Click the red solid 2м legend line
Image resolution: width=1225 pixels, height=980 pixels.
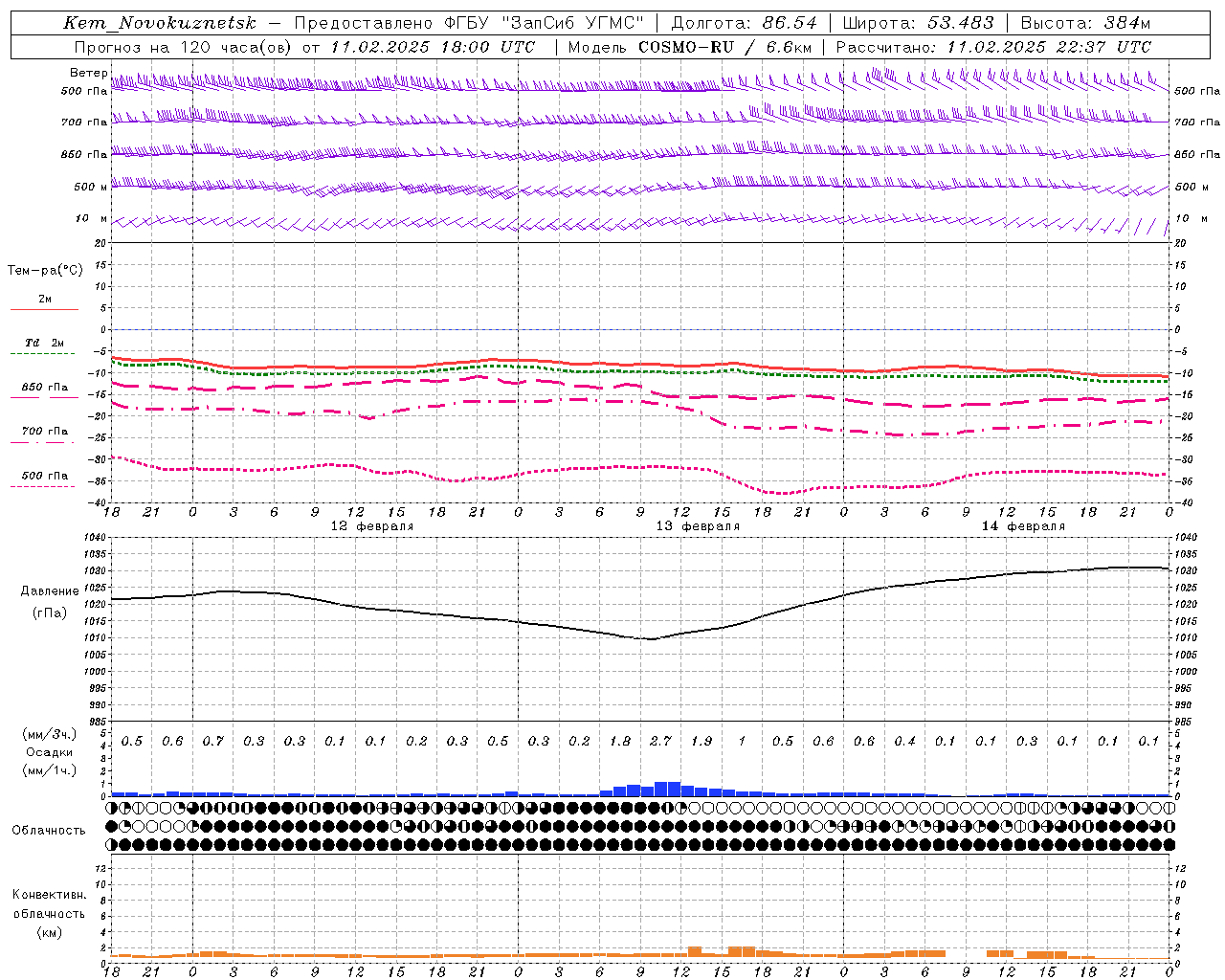pos(44,309)
